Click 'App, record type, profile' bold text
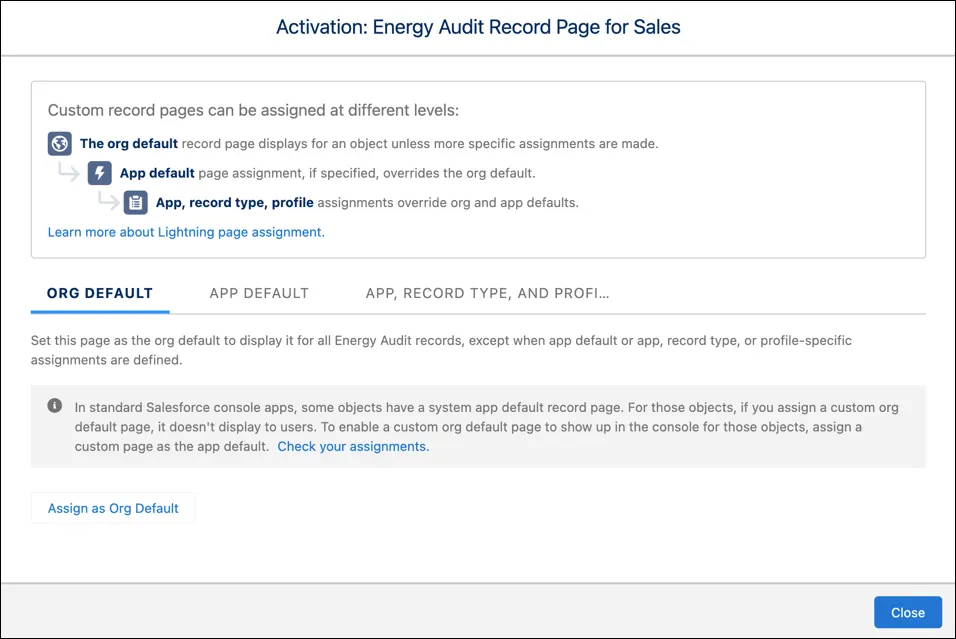Image resolution: width=956 pixels, height=639 pixels. (x=235, y=202)
